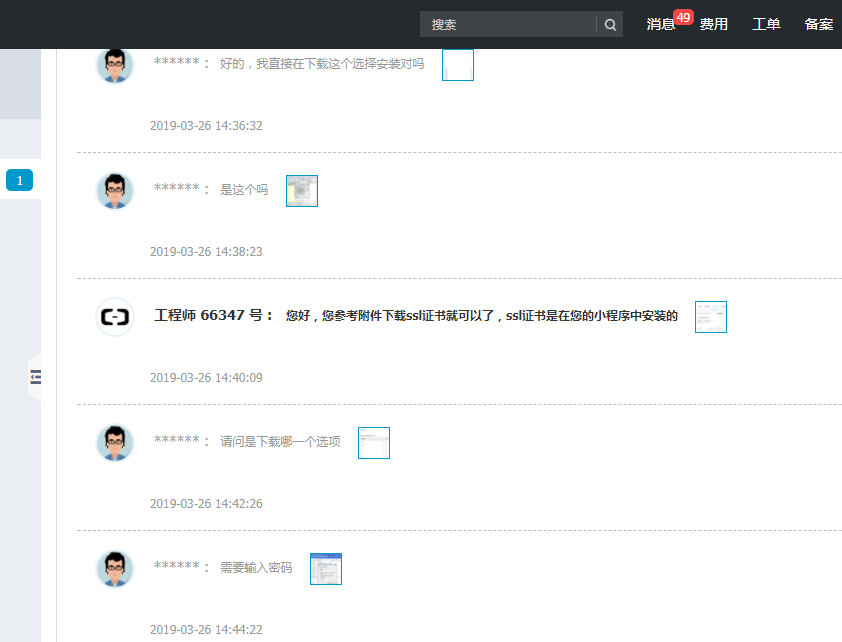Open attachment thumbnail beside 需要输入密码
Screen dimensions: 842x642
coord(326,569)
